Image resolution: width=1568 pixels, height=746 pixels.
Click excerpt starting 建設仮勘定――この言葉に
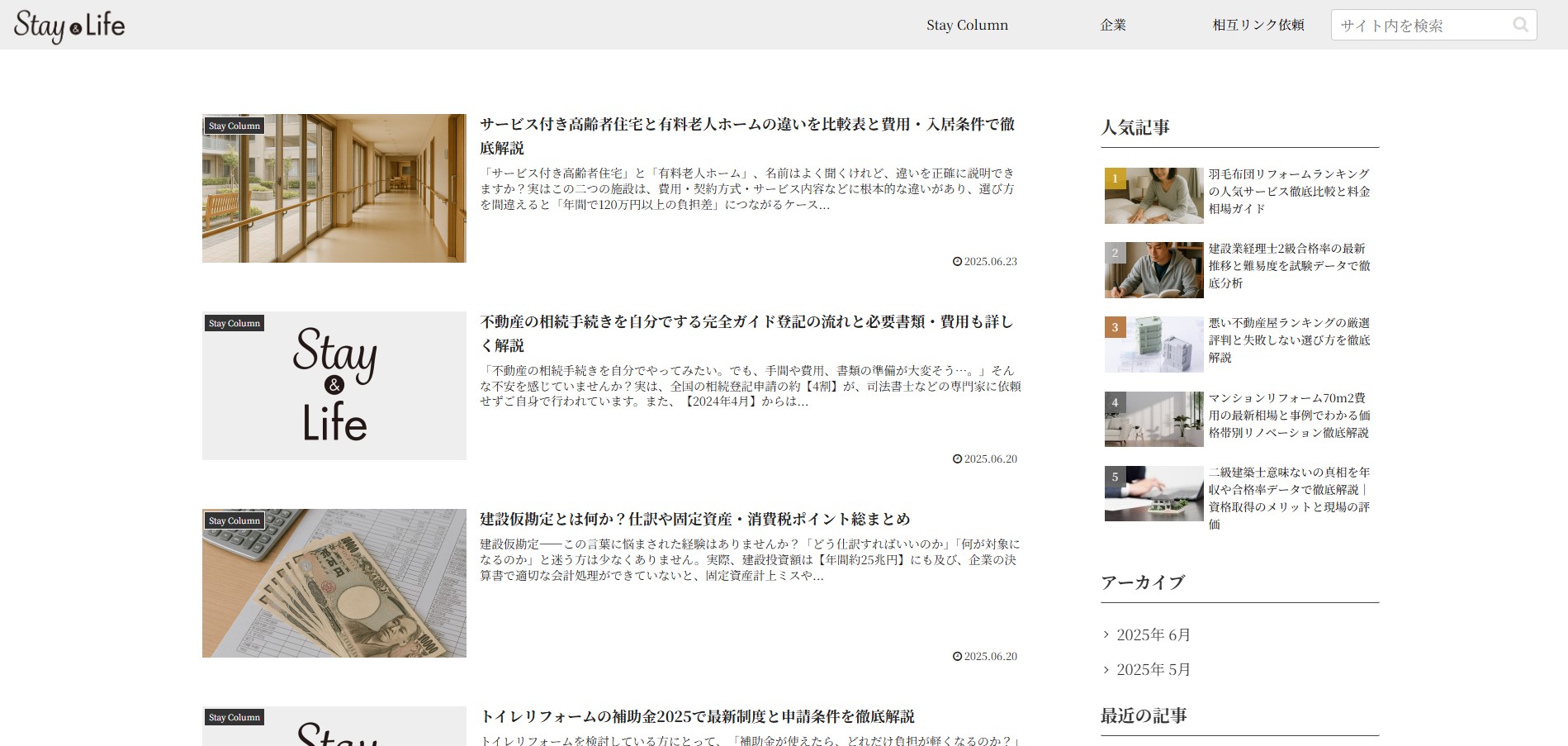point(751,559)
